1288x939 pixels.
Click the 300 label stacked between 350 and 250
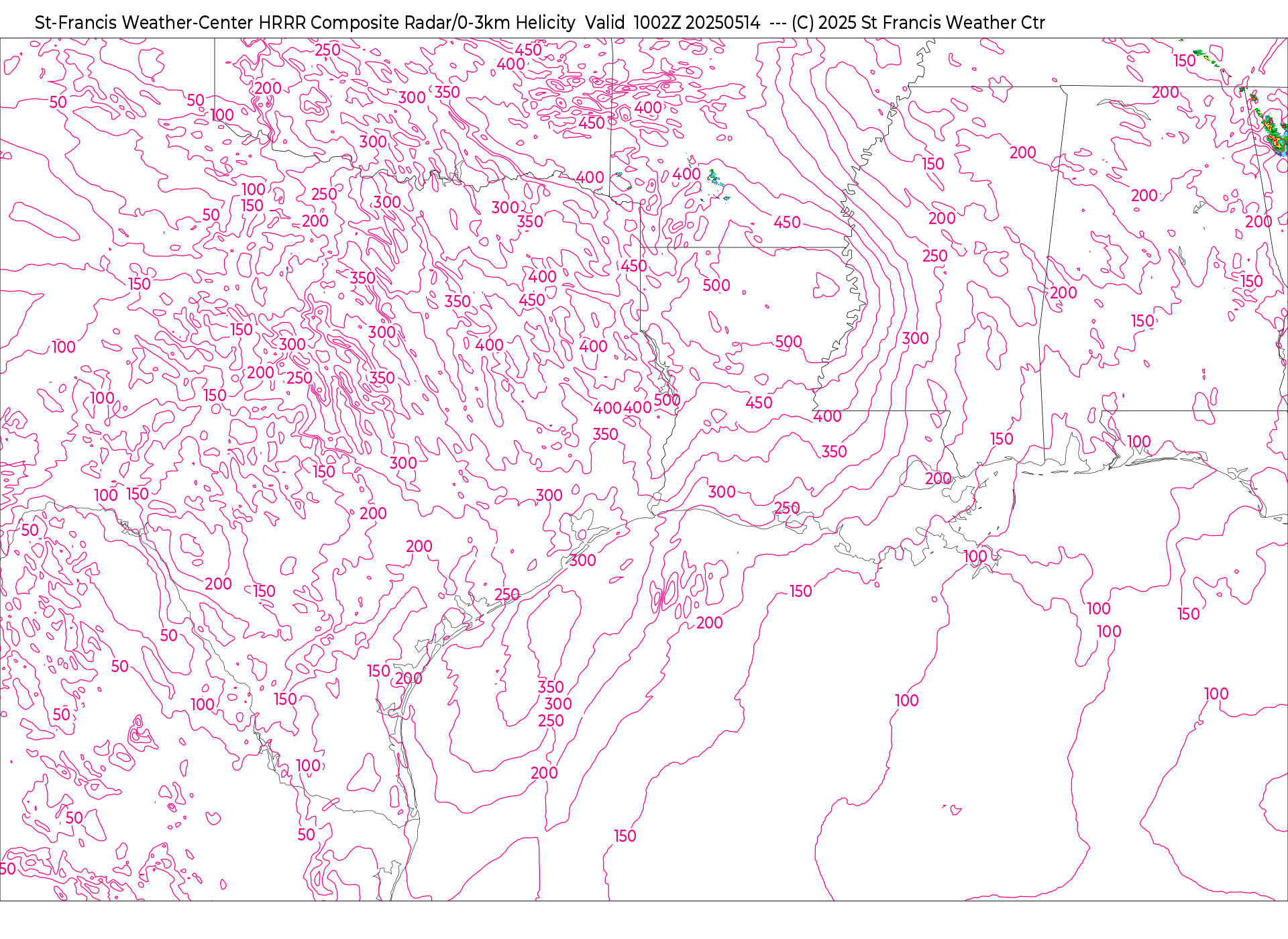coord(558,704)
